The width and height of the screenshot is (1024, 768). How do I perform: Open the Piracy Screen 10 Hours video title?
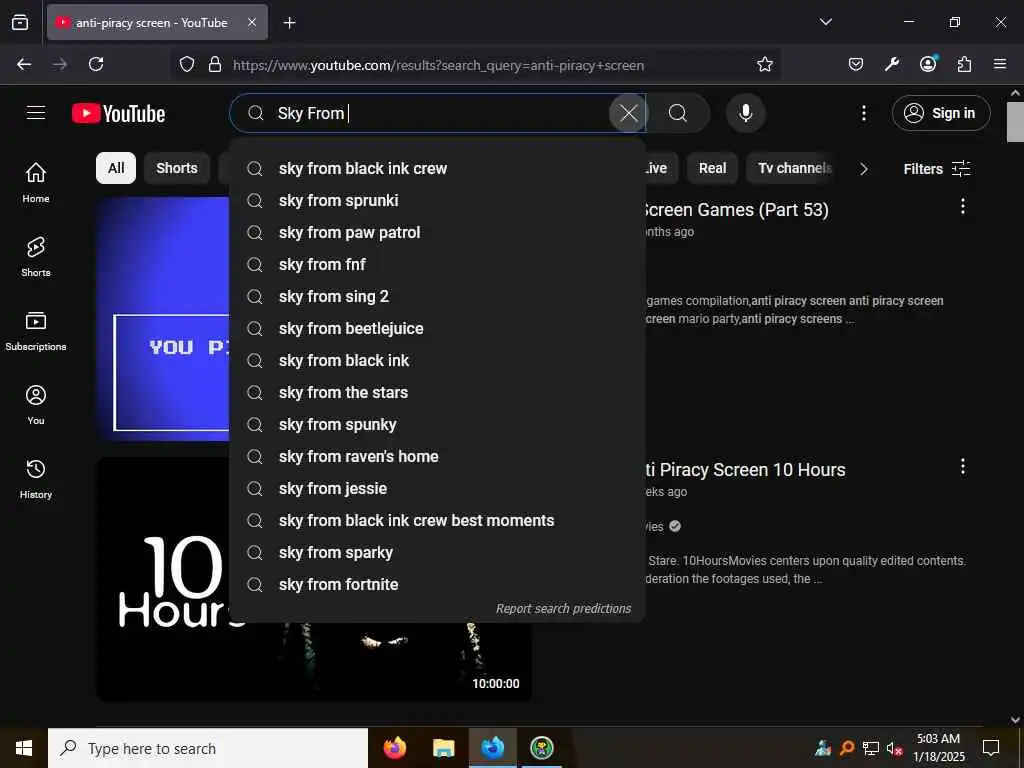point(745,470)
